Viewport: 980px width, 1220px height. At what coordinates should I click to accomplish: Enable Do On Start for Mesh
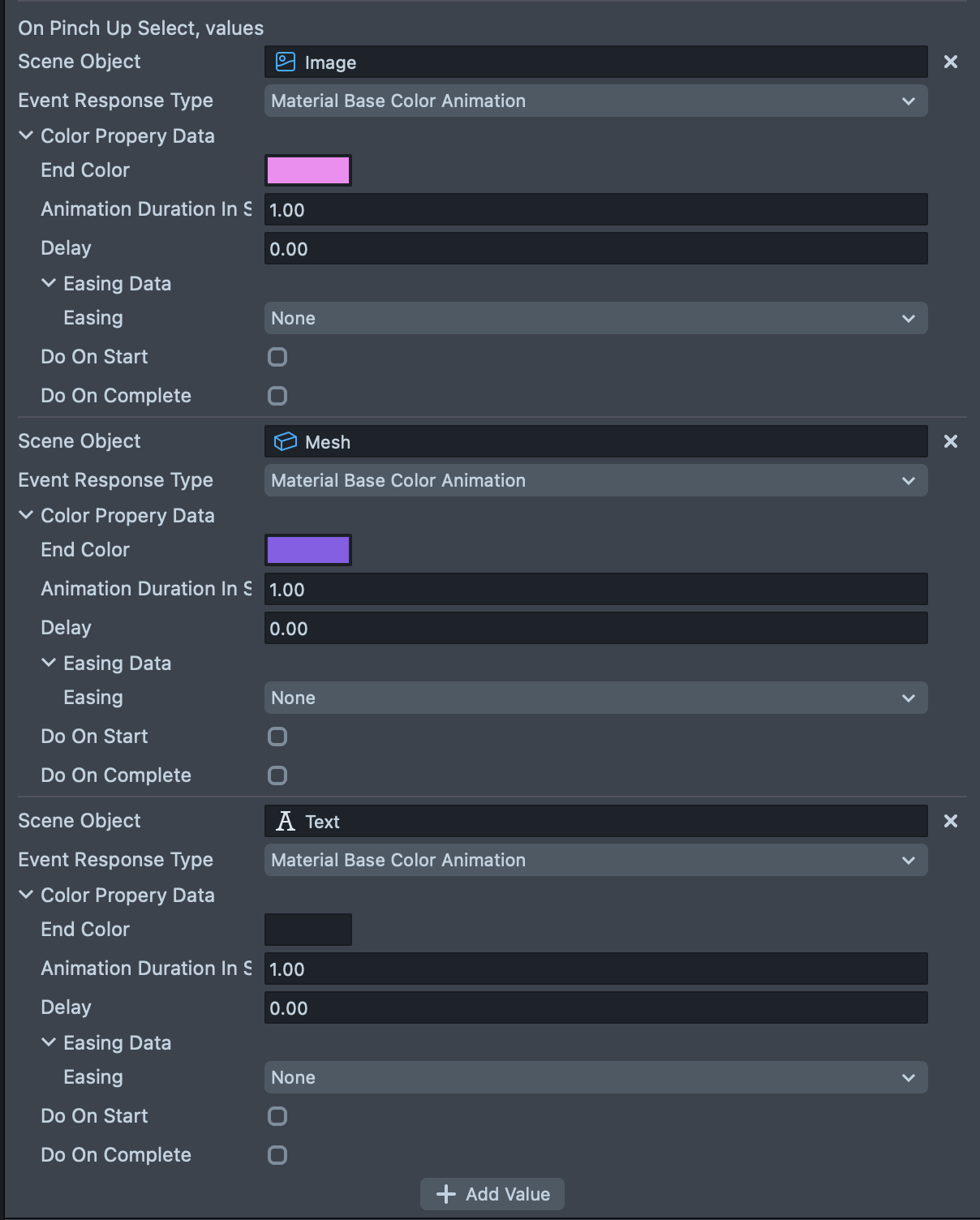[x=277, y=737]
